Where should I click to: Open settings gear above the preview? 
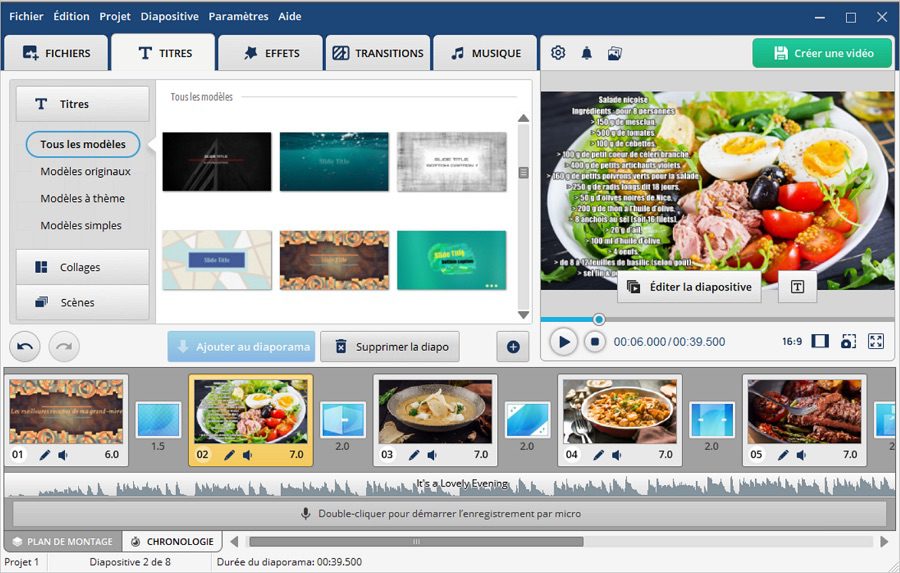(558, 53)
